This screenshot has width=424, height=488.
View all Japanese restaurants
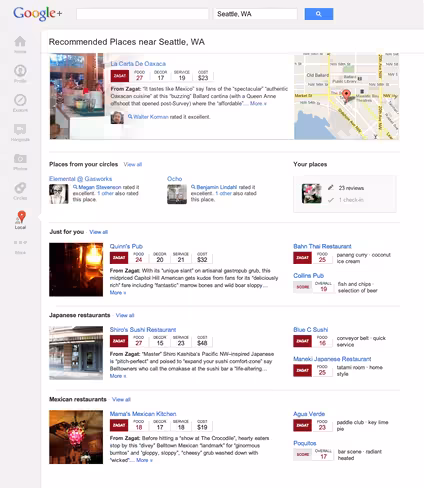tap(125, 315)
